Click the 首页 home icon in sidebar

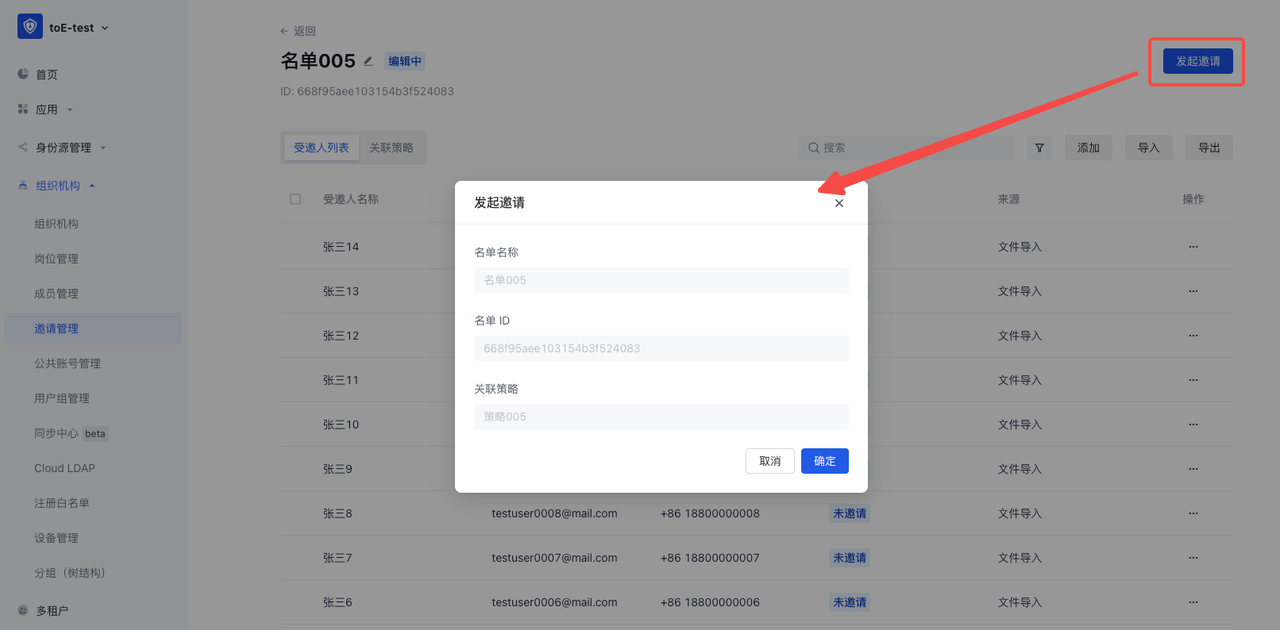[23, 74]
